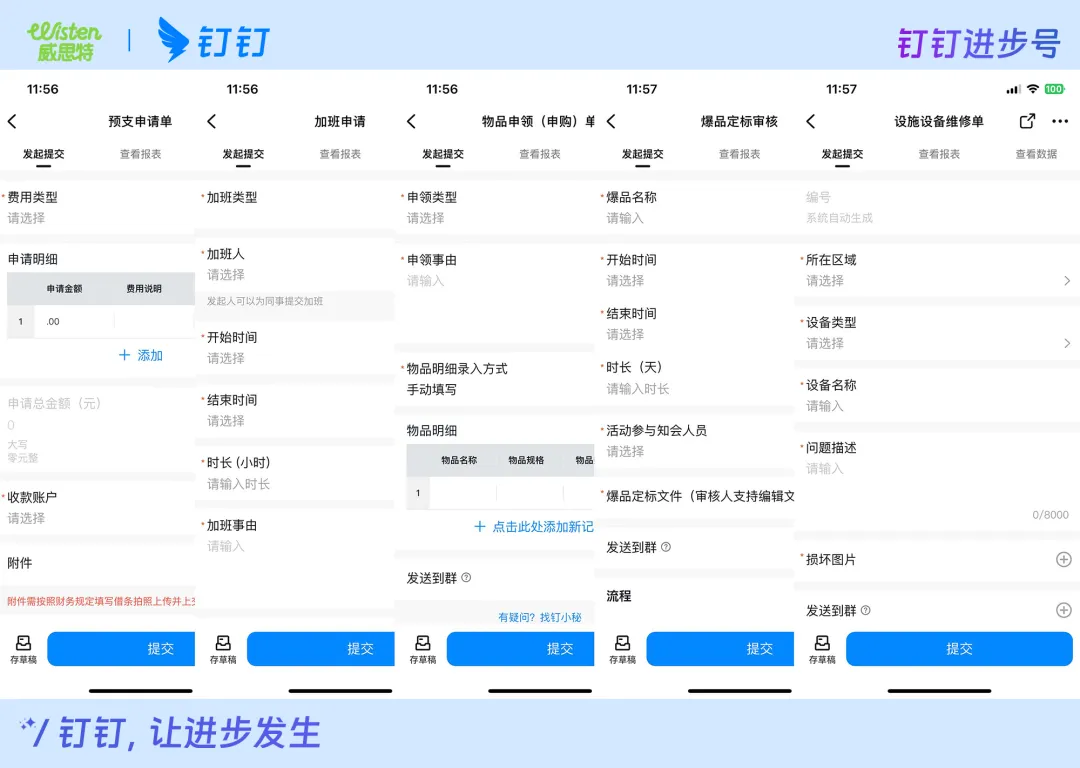Go back from the 加班申请 screen
The image size is (1080, 768).
(211, 122)
